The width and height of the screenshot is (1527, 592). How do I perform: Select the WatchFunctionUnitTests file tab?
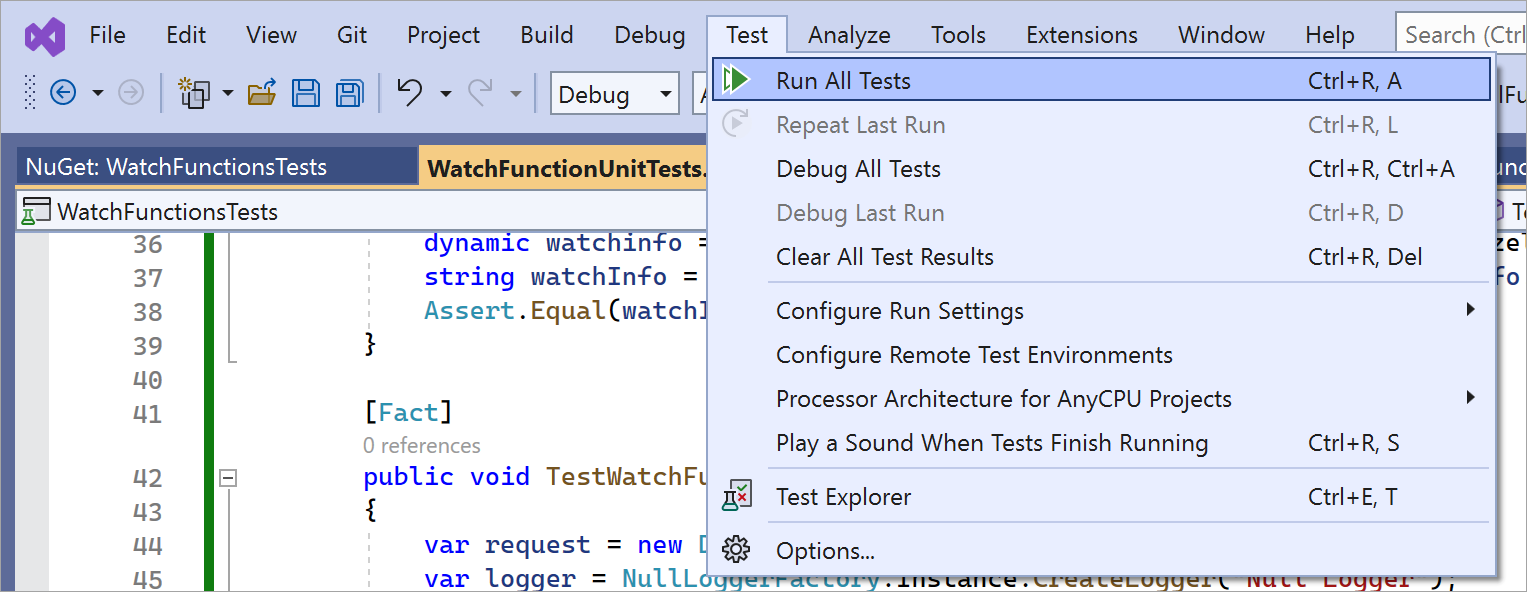pyautogui.click(x=564, y=168)
